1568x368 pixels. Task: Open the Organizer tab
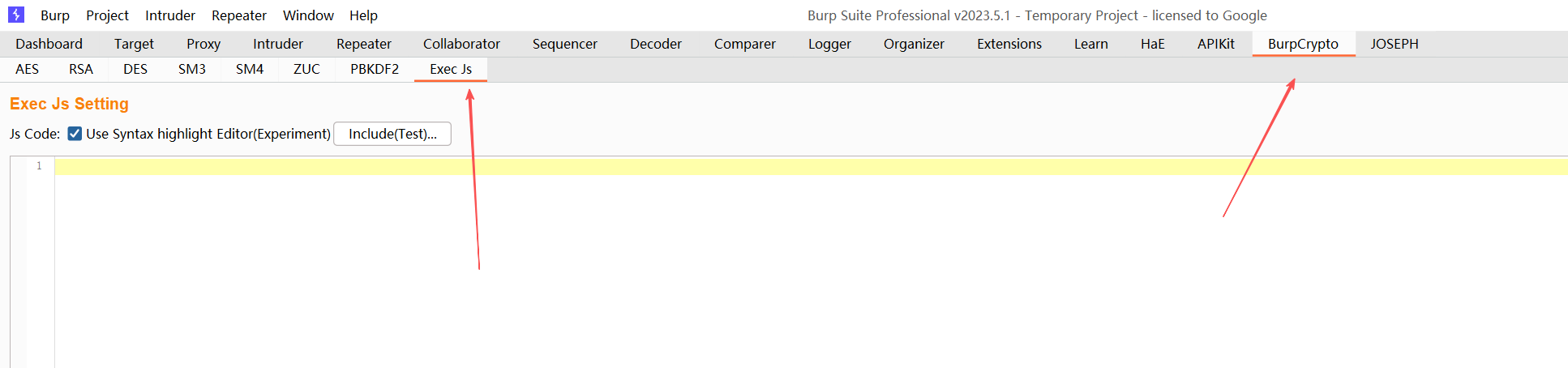coord(914,44)
